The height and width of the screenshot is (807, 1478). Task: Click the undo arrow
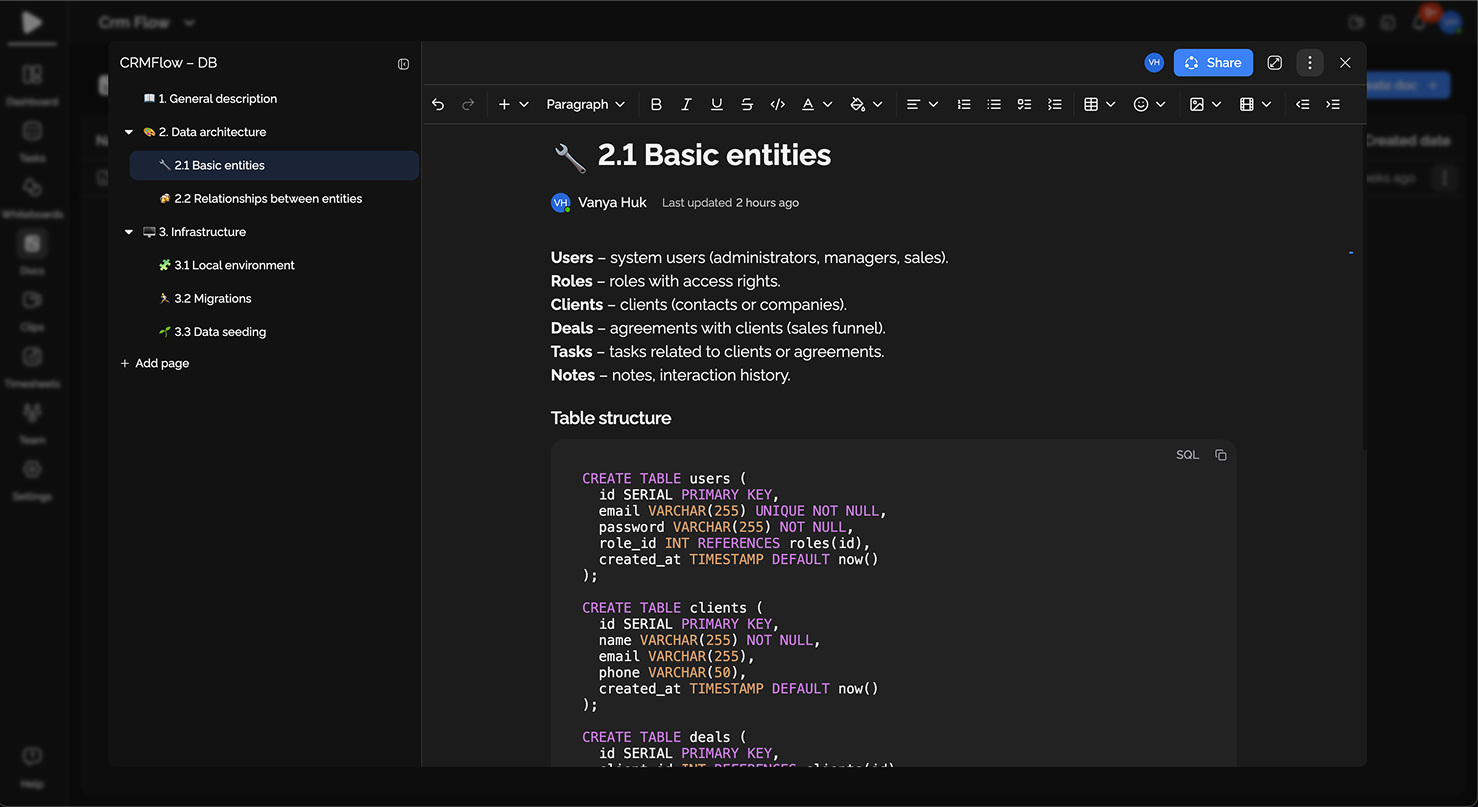(438, 104)
